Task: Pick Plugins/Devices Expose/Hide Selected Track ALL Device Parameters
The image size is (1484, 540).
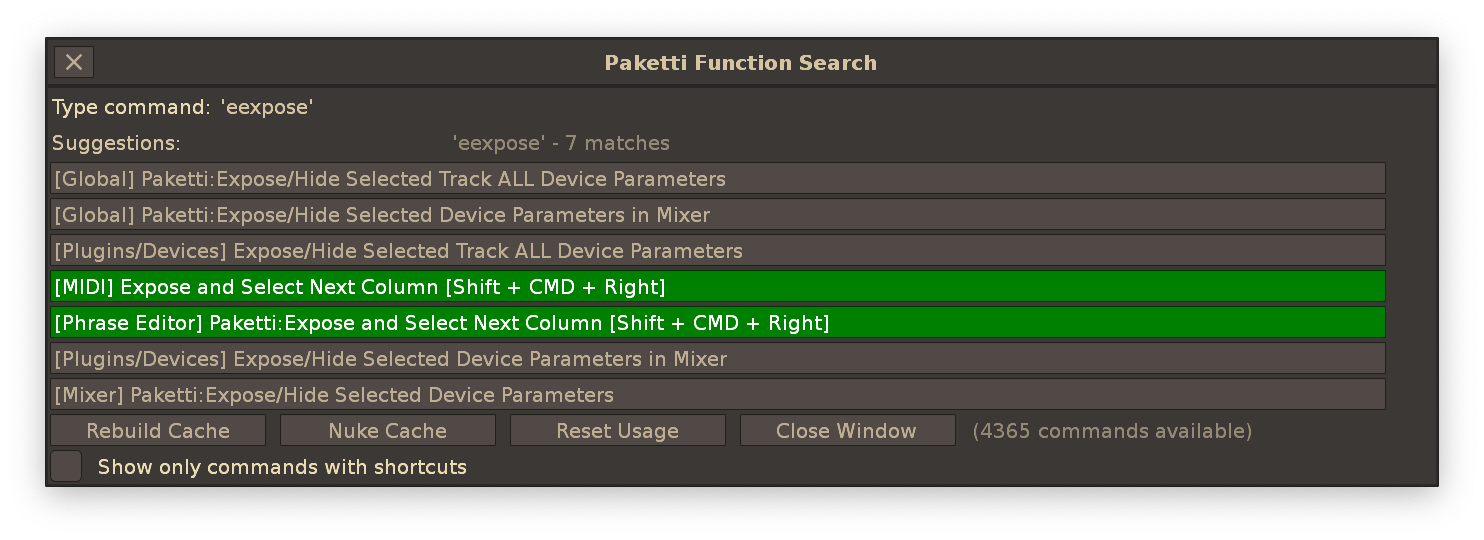Action: tap(717, 251)
